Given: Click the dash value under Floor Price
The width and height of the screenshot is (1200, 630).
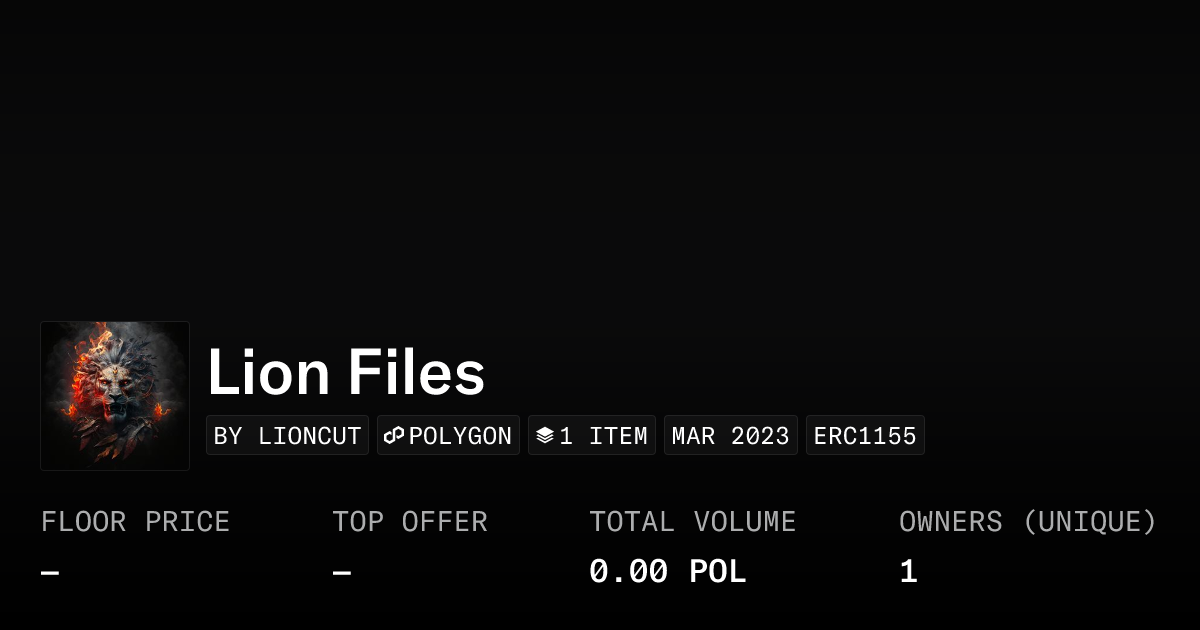Looking at the screenshot, I should coord(50,573).
